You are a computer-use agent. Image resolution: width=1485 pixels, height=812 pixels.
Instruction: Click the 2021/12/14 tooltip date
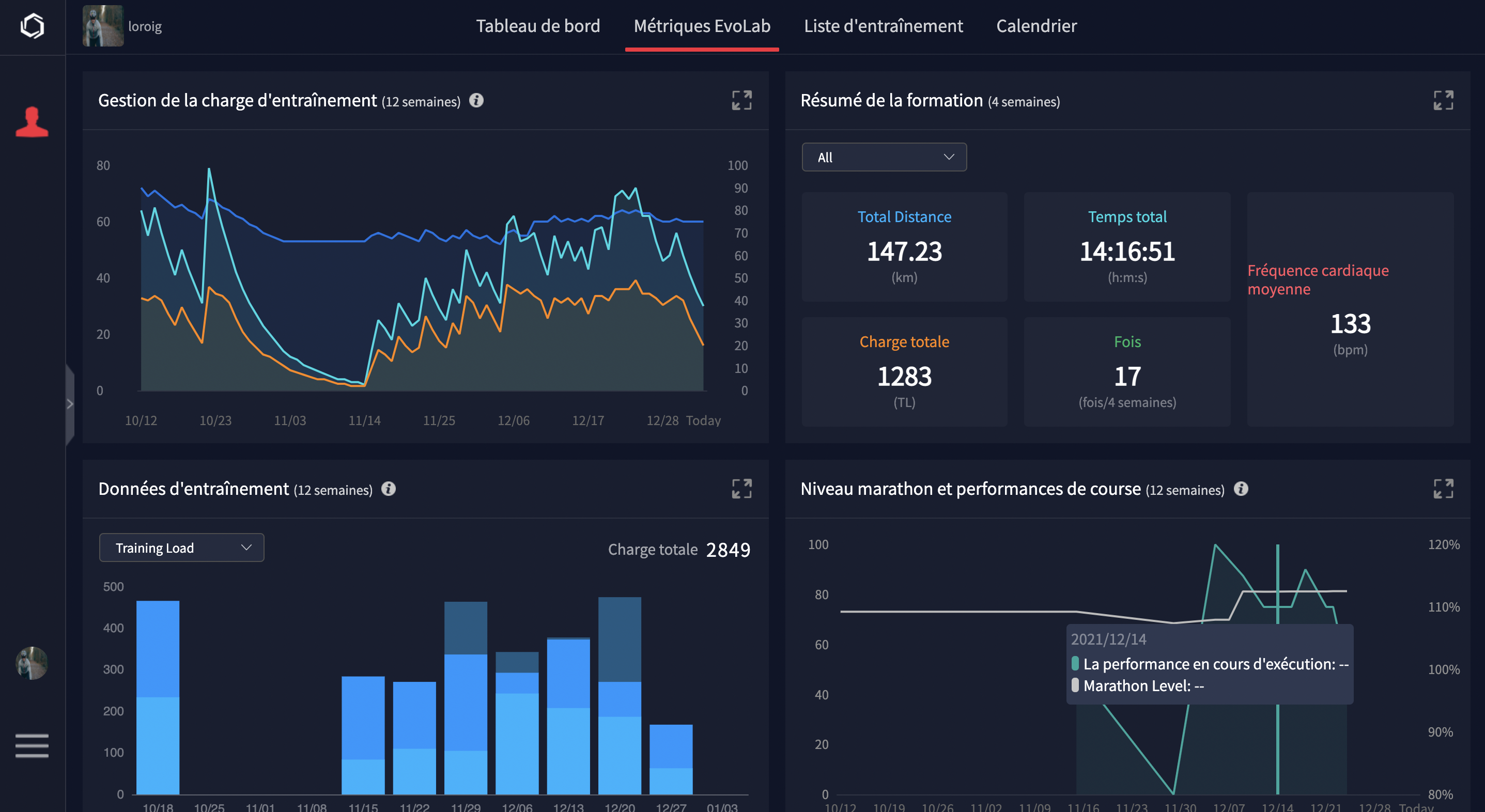tap(1108, 639)
